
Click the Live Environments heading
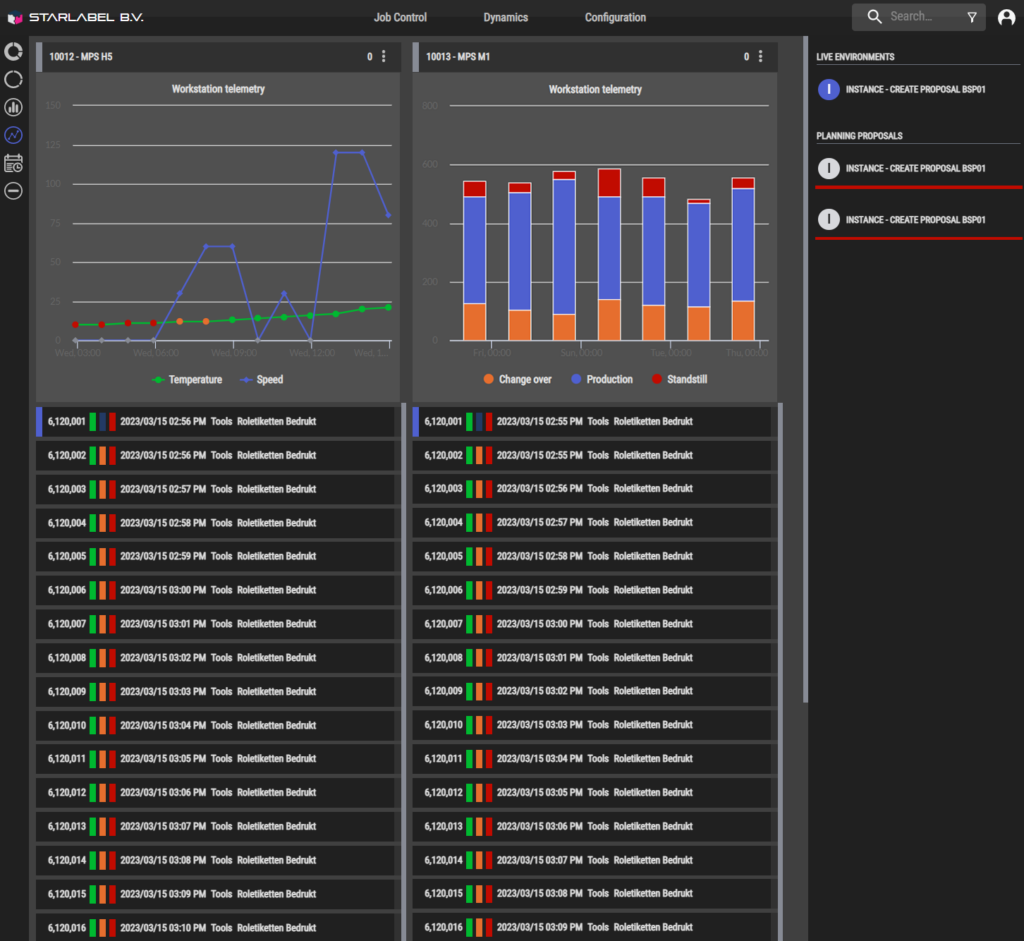[x=856, y=57]
